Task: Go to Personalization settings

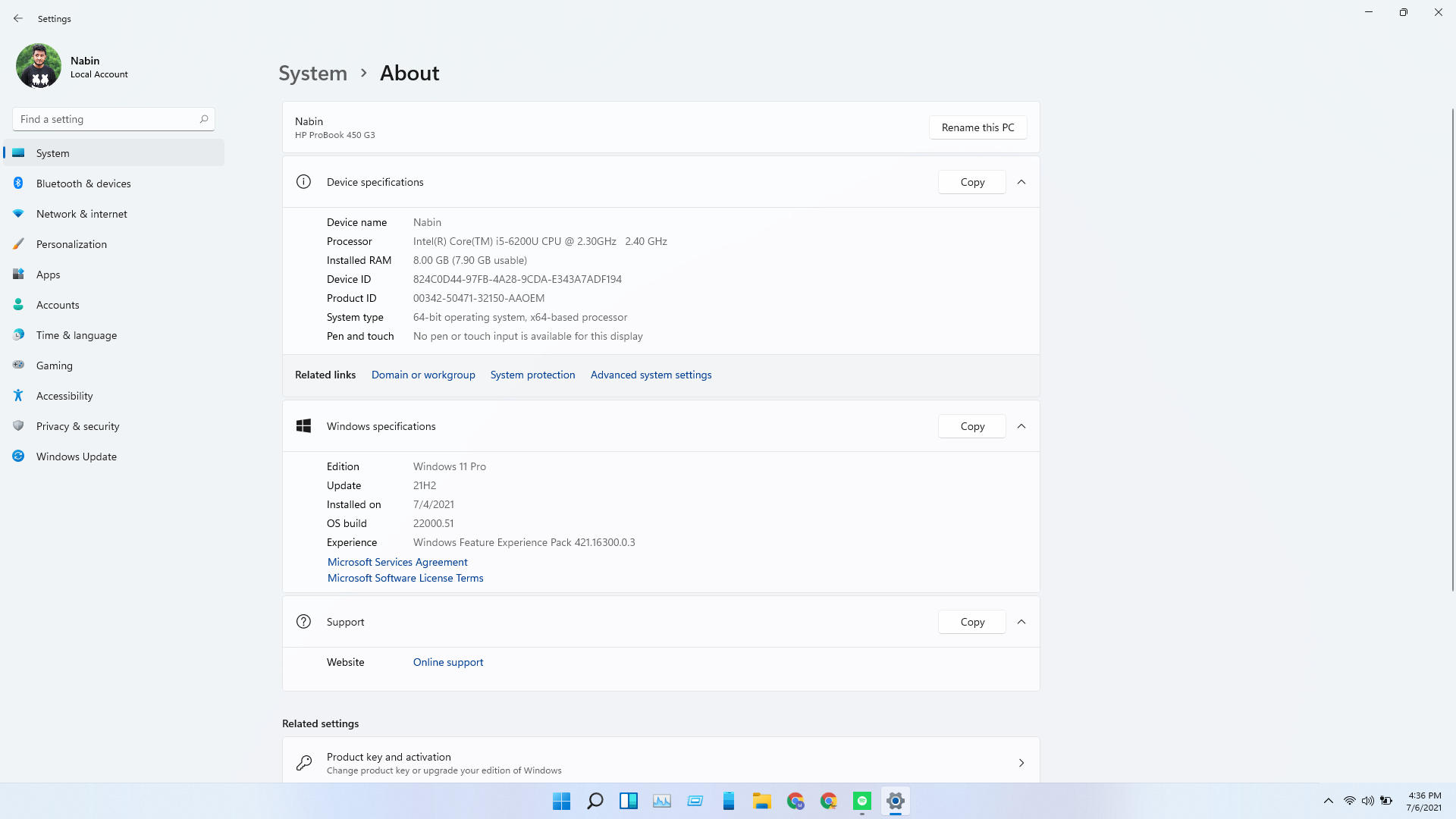Action: [114, 244]
